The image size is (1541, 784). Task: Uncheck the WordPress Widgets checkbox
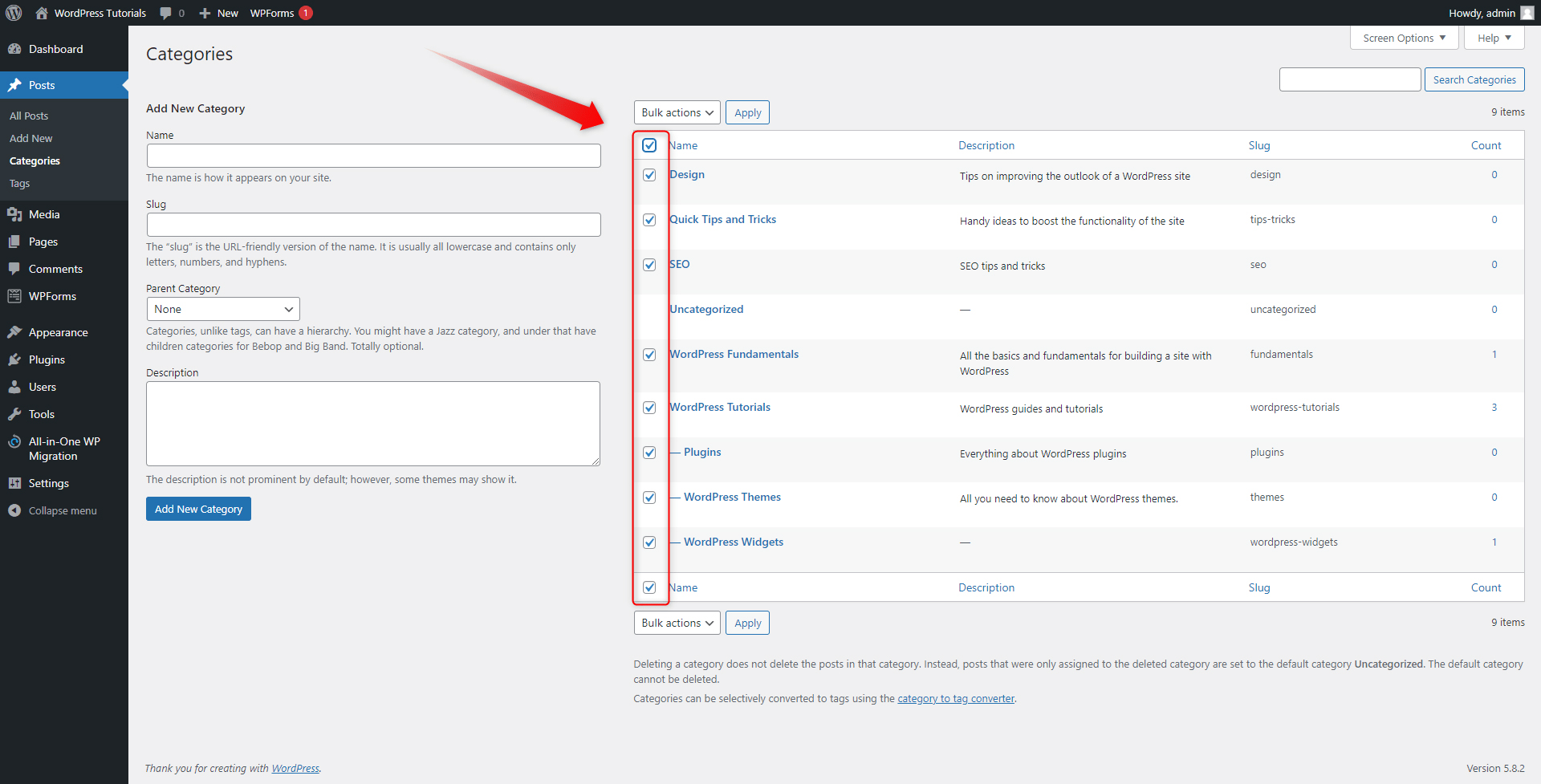point(649,542)
